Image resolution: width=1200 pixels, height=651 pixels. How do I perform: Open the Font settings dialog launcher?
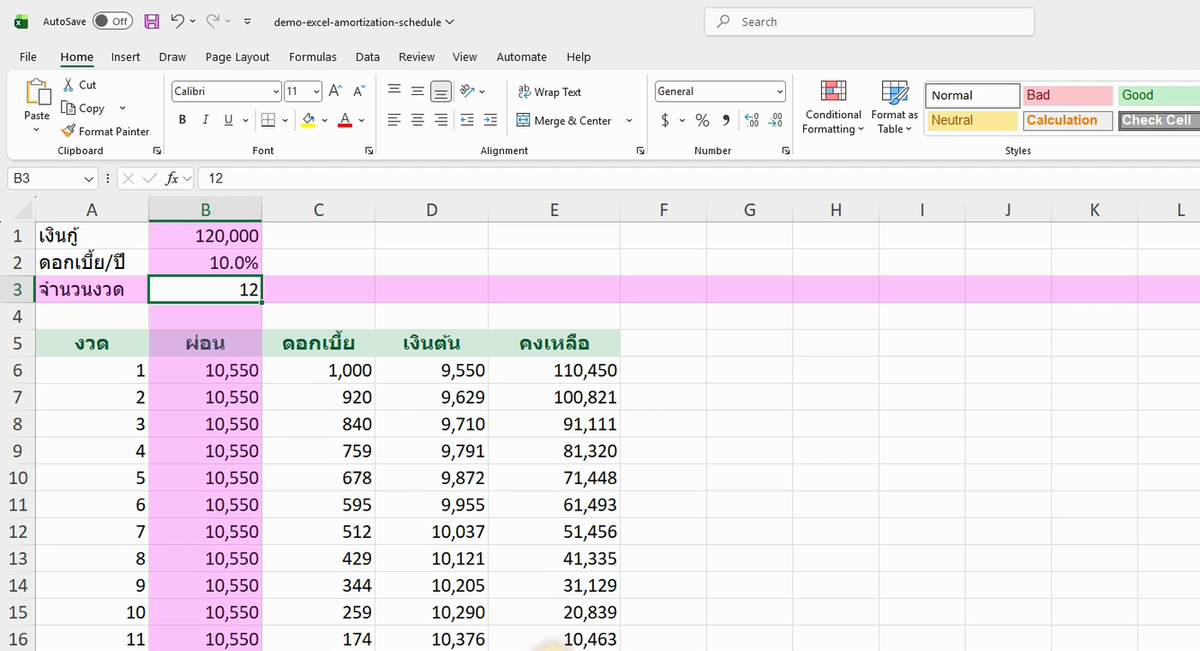coord(370,151)
